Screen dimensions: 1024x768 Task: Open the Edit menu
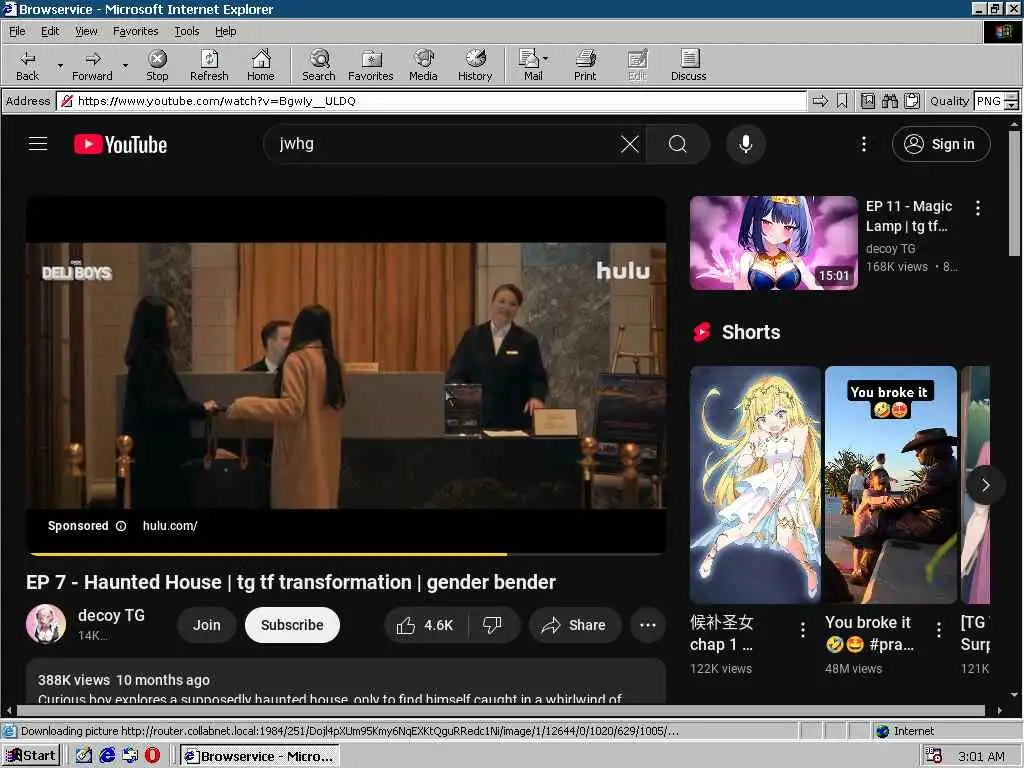coord(50,31)
